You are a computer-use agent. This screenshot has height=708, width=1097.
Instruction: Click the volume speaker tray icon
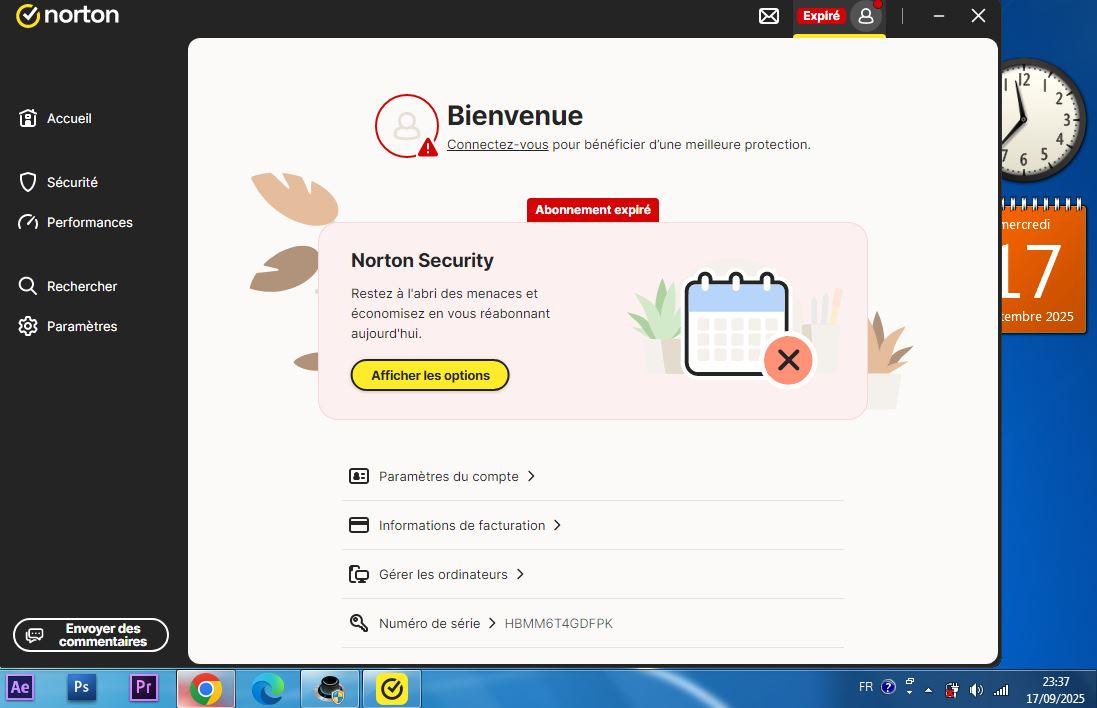976,691
